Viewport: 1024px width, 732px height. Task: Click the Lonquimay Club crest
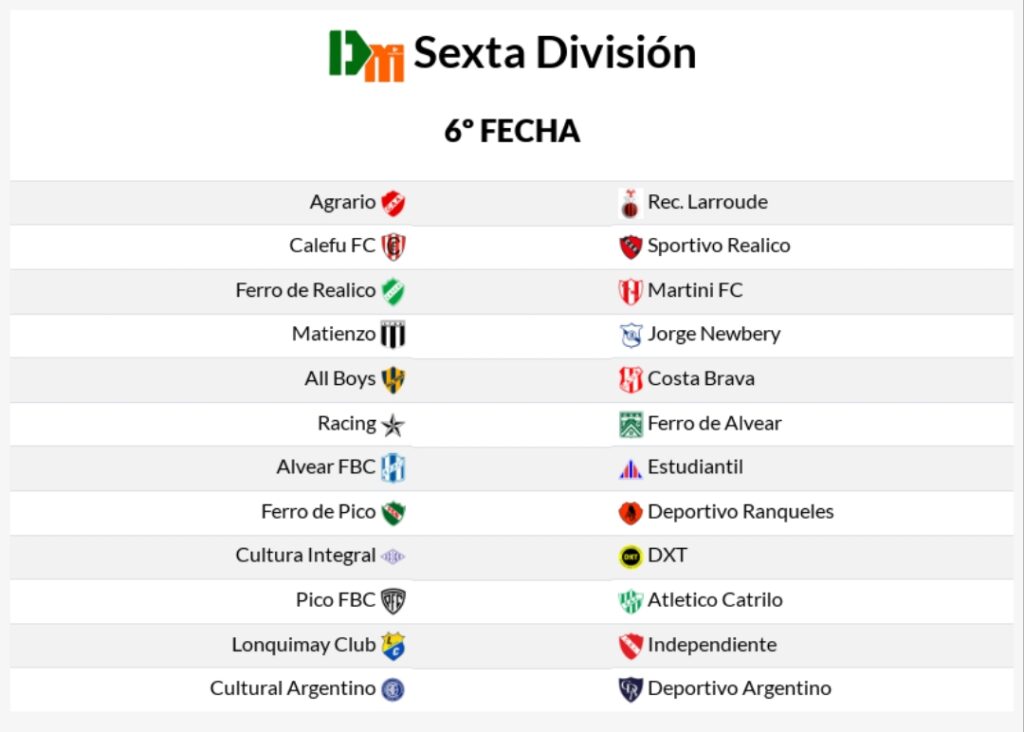click(x=393, y=646)
